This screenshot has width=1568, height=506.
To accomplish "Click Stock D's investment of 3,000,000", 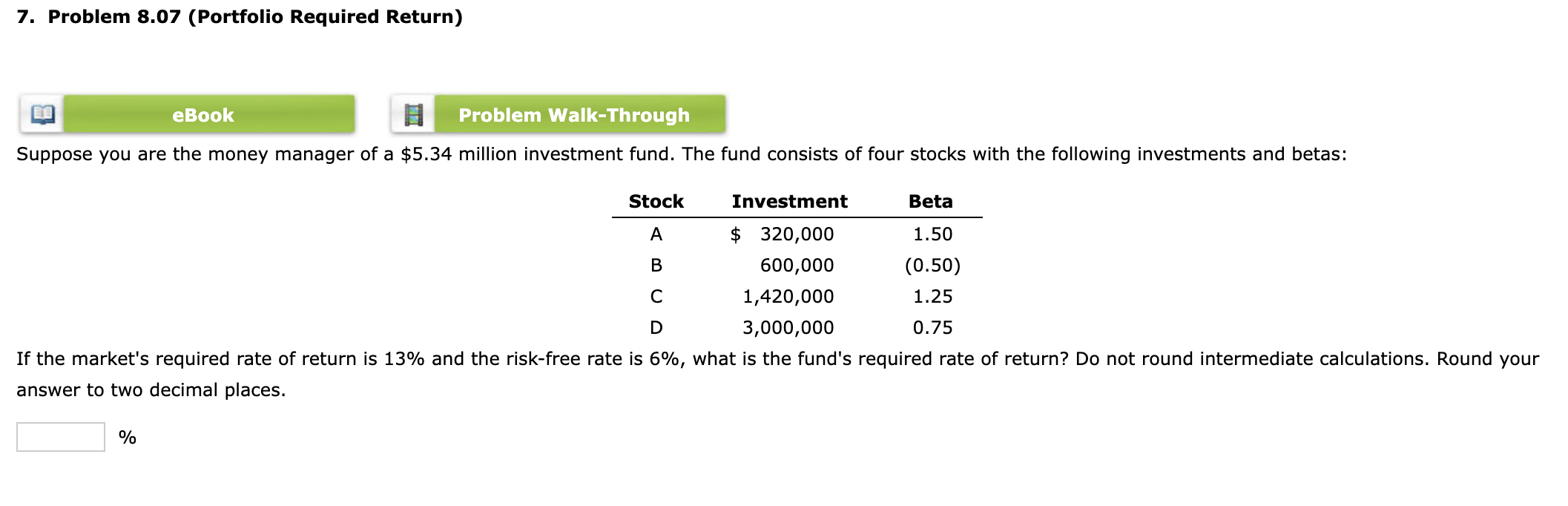I will (x=788, y=327).
